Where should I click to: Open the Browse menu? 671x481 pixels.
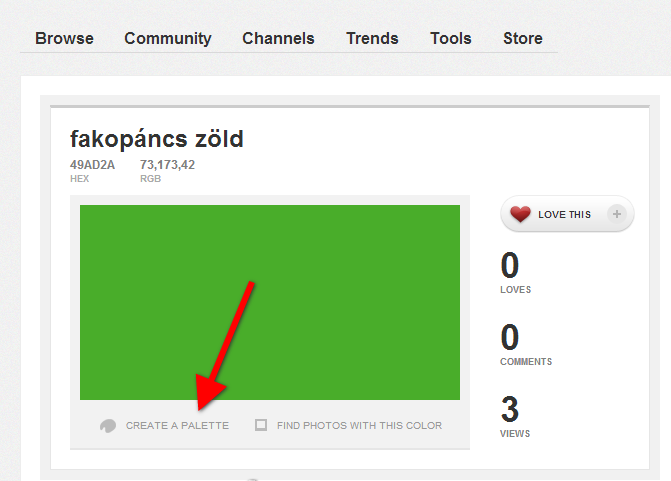pyautogui.click(x=64, y=39)
